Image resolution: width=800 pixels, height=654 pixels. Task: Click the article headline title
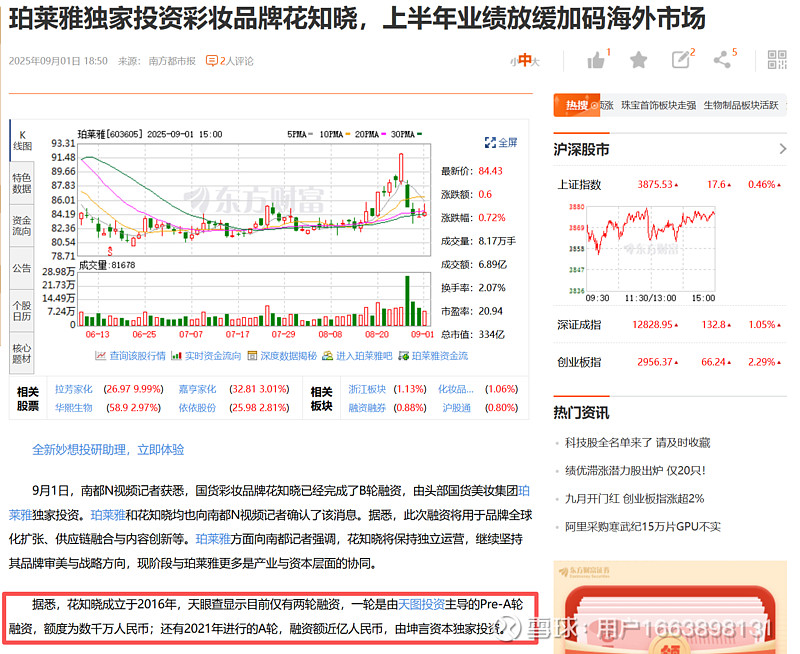point(357,18)
